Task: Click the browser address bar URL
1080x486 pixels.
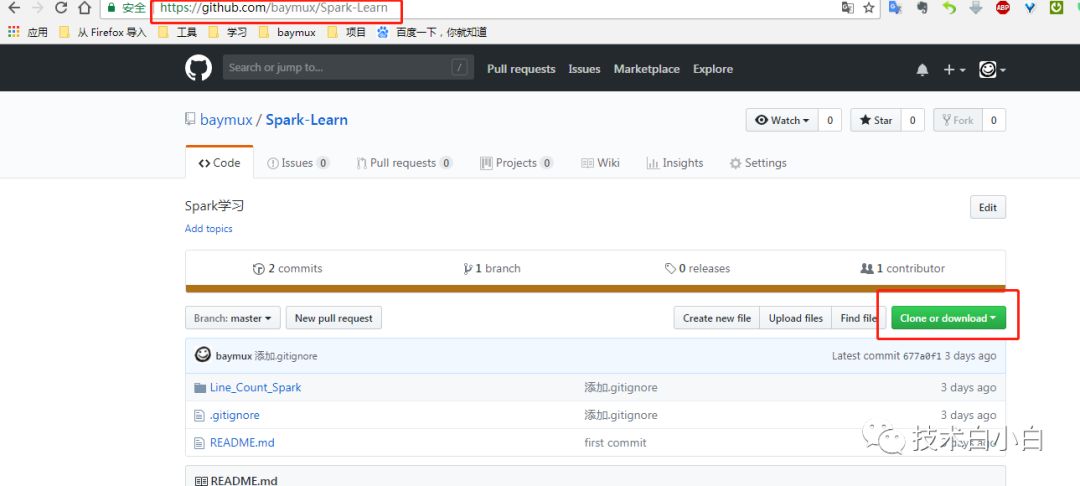Action: (x=274, y=8)
